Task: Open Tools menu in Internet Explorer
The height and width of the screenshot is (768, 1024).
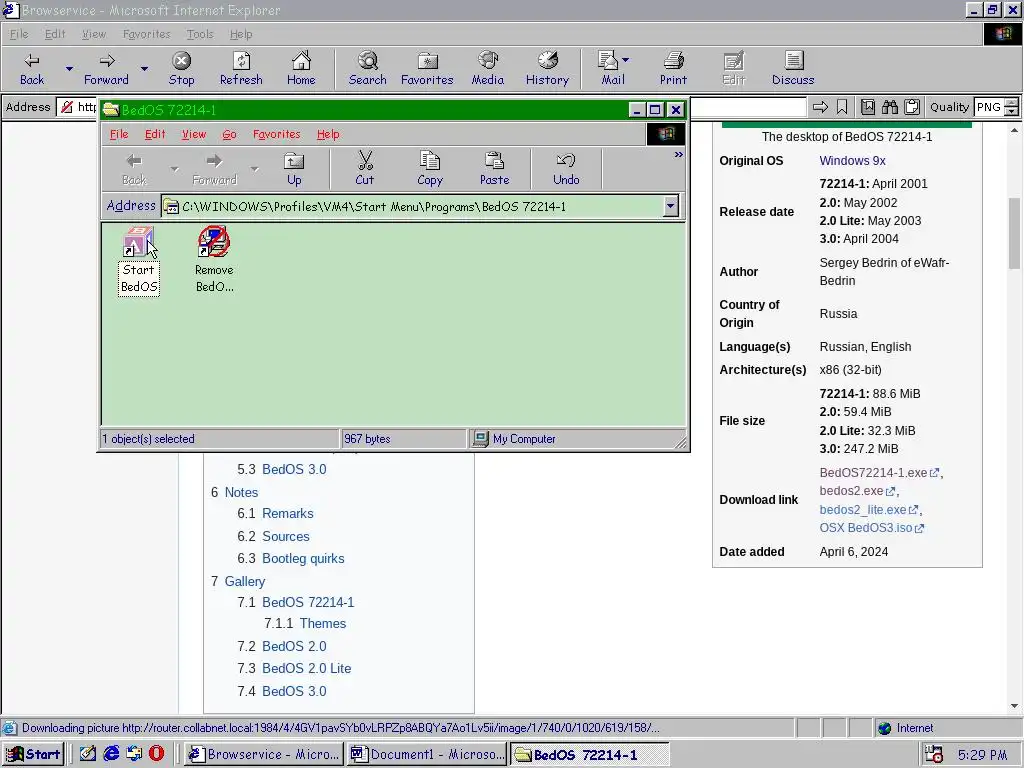Action: pos(200,34)
